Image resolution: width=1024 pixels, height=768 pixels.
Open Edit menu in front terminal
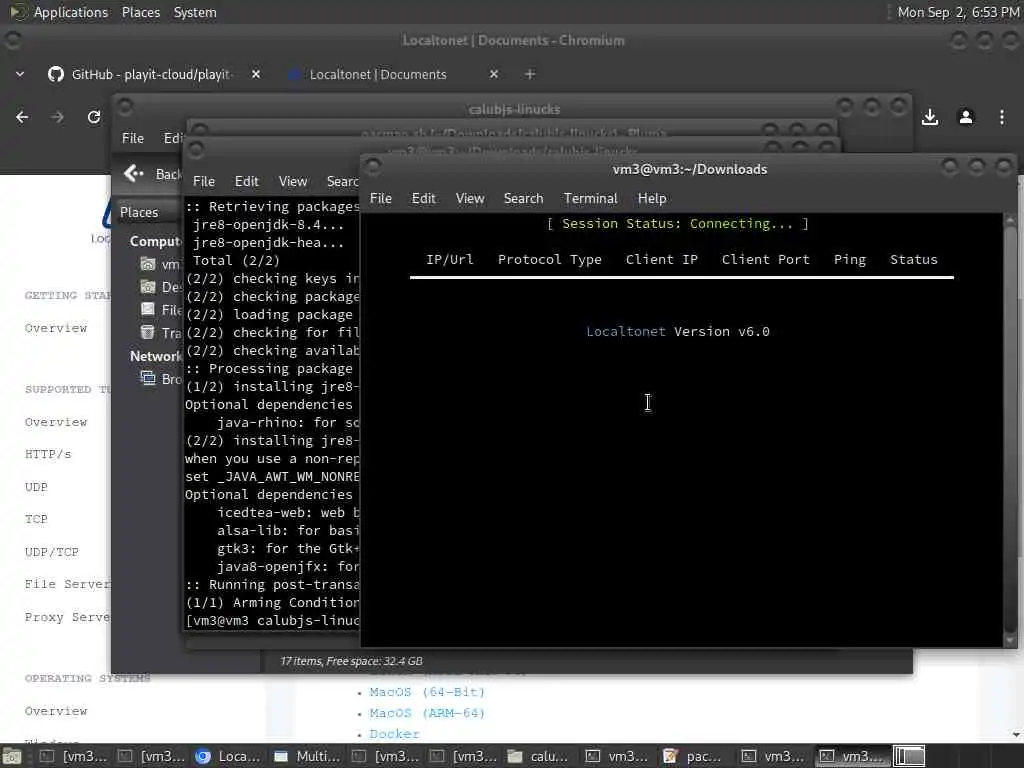tap(423, 199)
